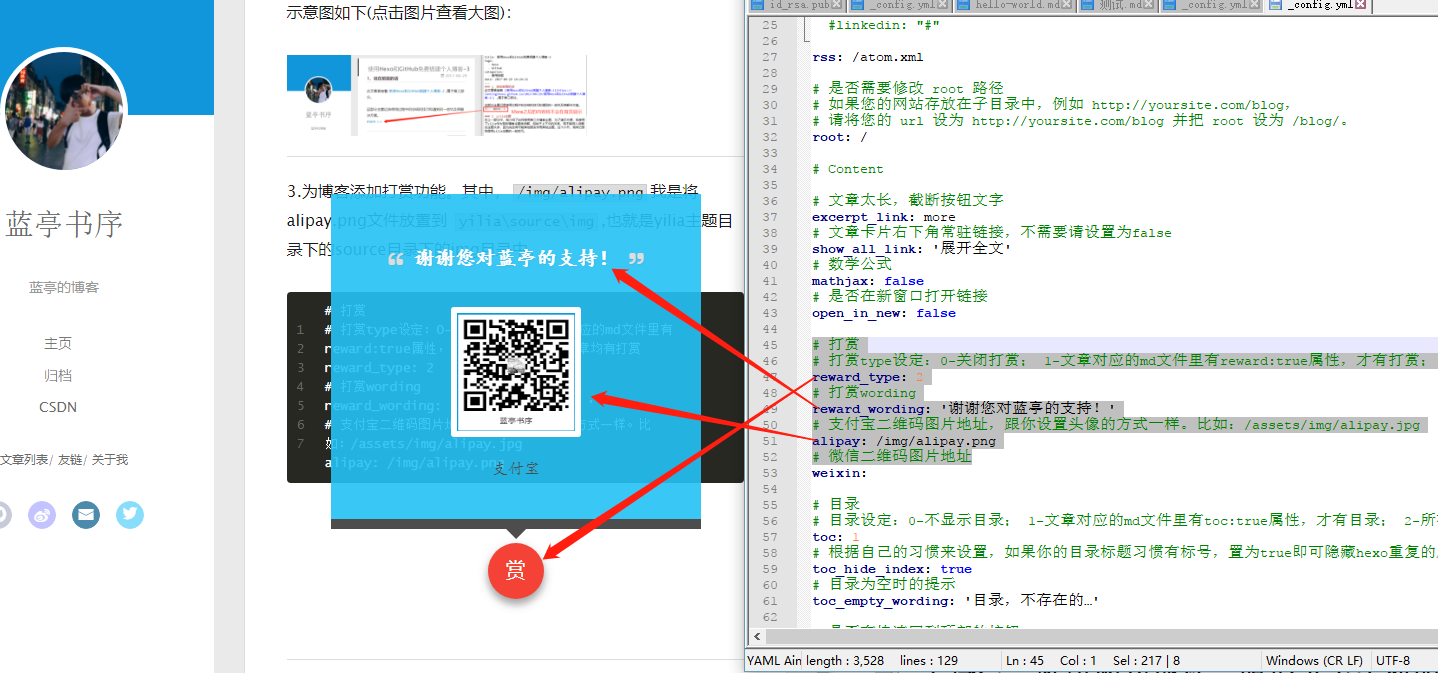Click 'toc_hide_index: true' in editor
Screen dimensions: 1438x673
[x=892, y=569]
